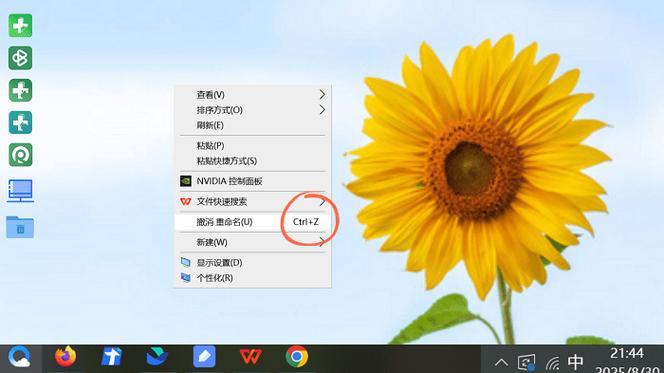Open NVIDIA 控制面板 from the menu

point(252,181)
